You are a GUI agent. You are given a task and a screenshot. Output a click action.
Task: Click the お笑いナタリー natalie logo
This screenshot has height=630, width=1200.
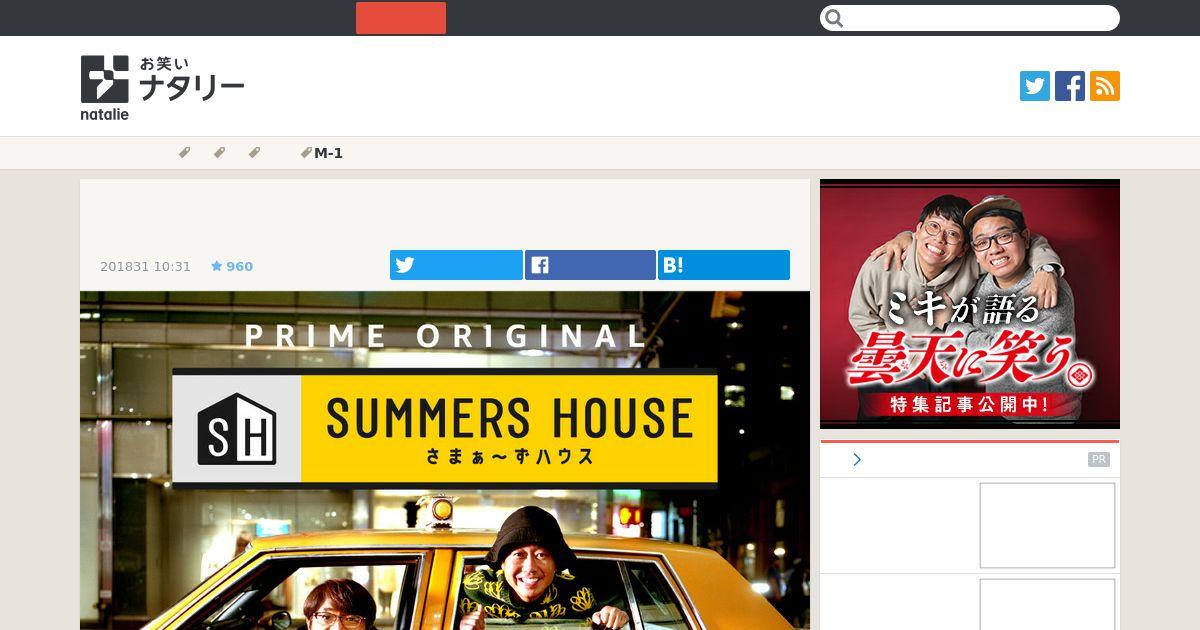tap(163, 88)
